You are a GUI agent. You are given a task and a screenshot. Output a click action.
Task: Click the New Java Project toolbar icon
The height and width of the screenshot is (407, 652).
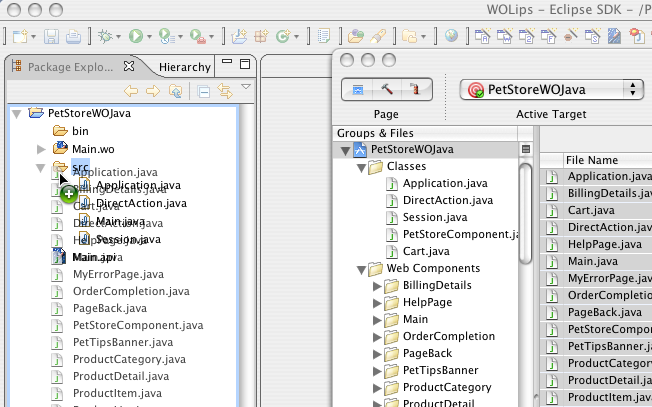click(x=239, y=37)
